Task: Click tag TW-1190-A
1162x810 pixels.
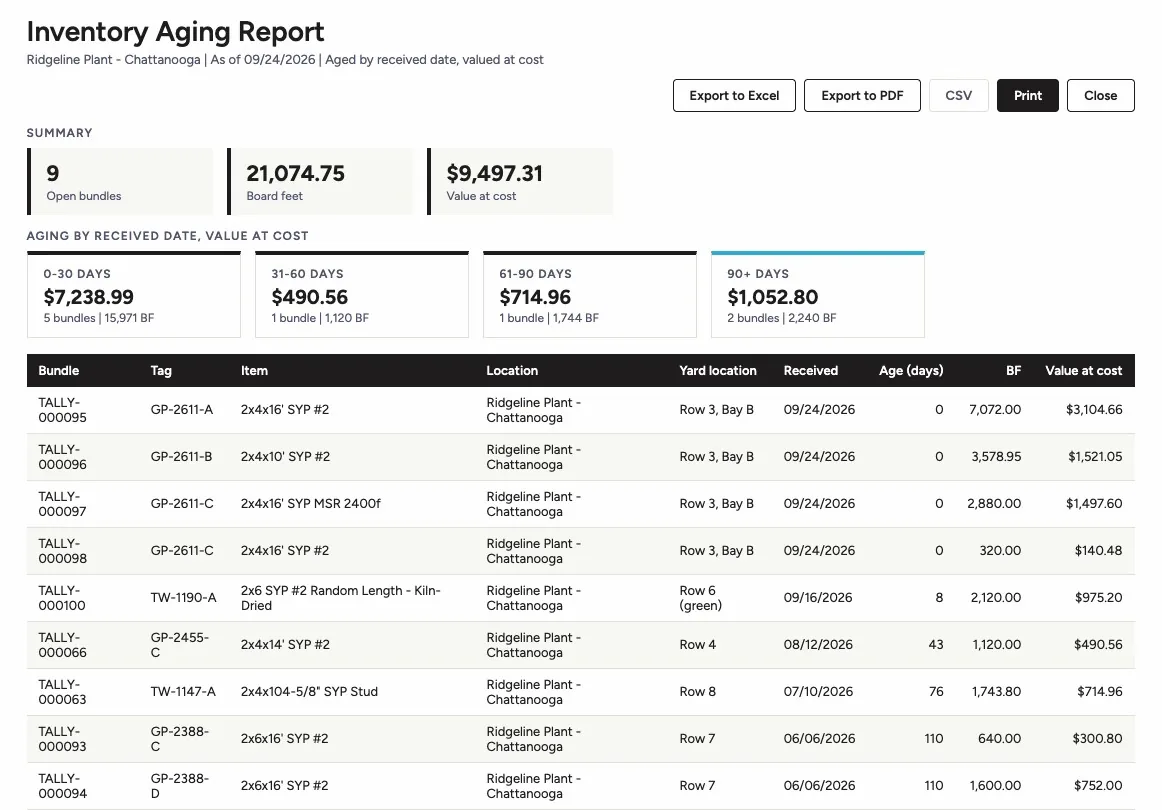Action: (x=183, y=597)
